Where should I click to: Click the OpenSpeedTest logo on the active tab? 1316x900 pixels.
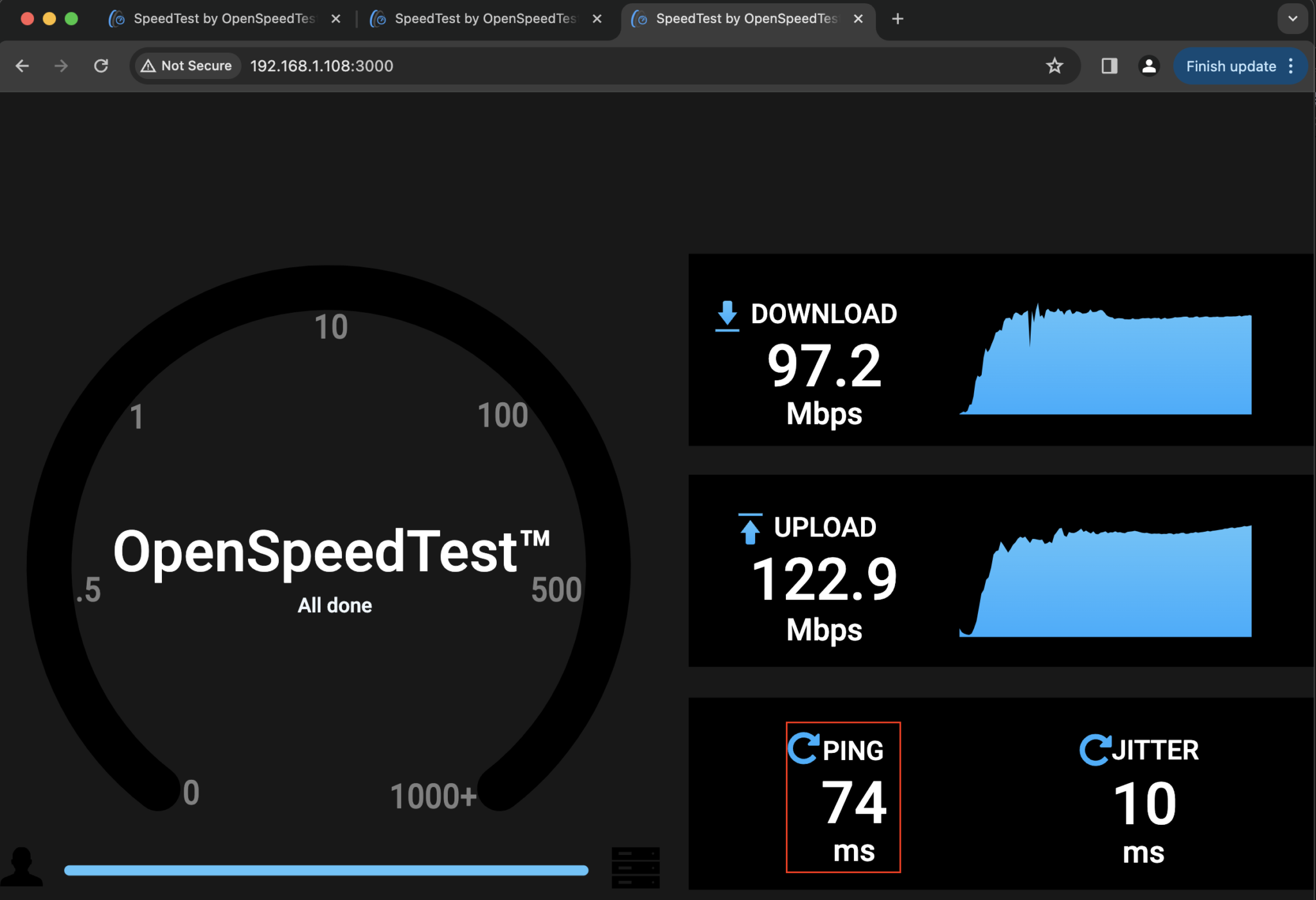click(x=639, y=19)
